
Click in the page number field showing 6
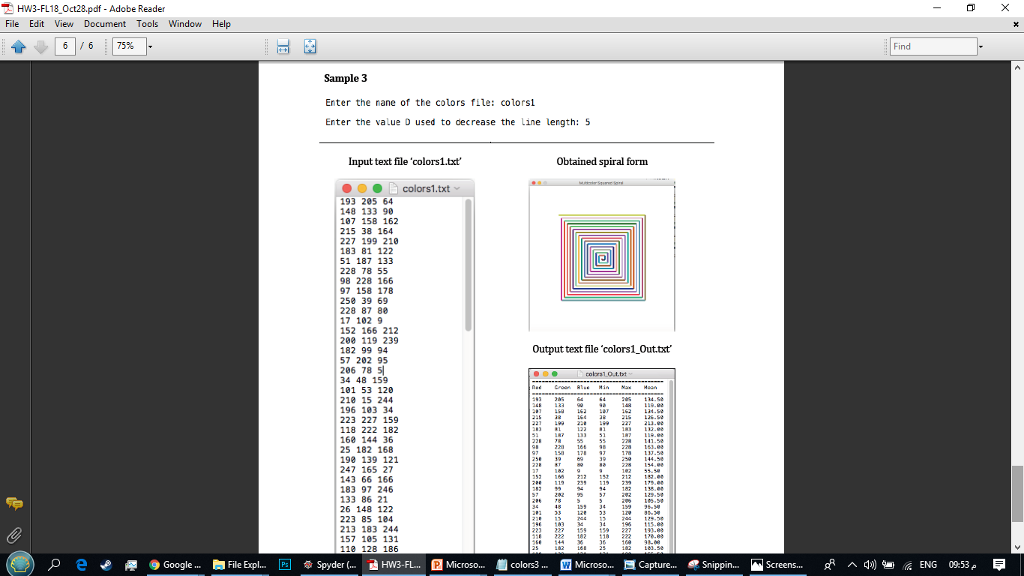pyautogui.click(x=66, y=45)
